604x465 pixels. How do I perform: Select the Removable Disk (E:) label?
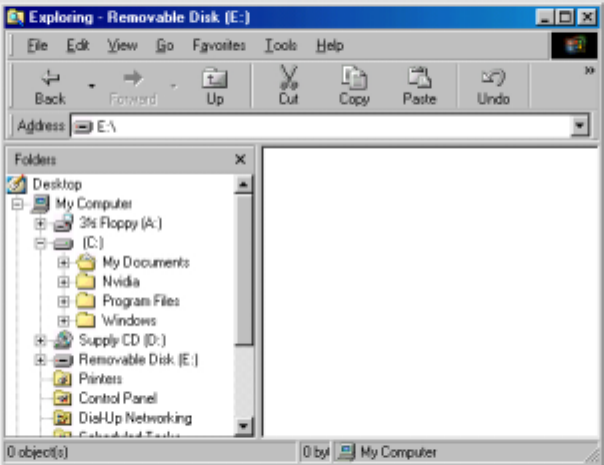pyautogui.click(x=138, y=360)
